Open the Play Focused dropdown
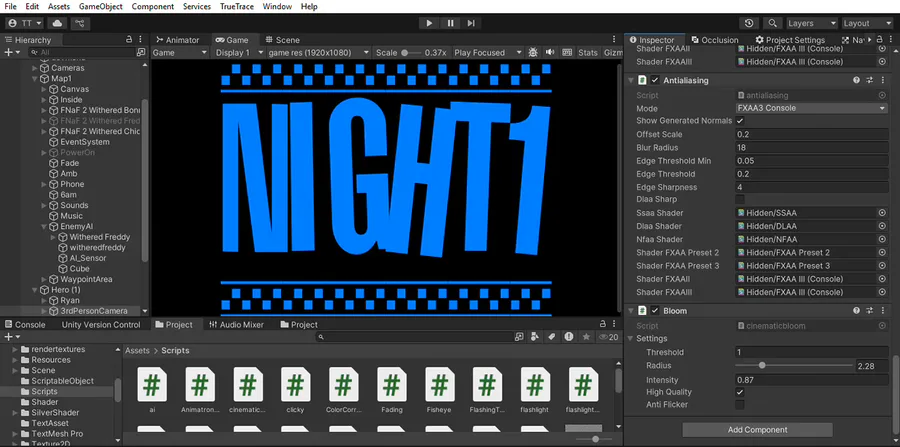Viewport: 900px width, 447px height. [487, 52]
